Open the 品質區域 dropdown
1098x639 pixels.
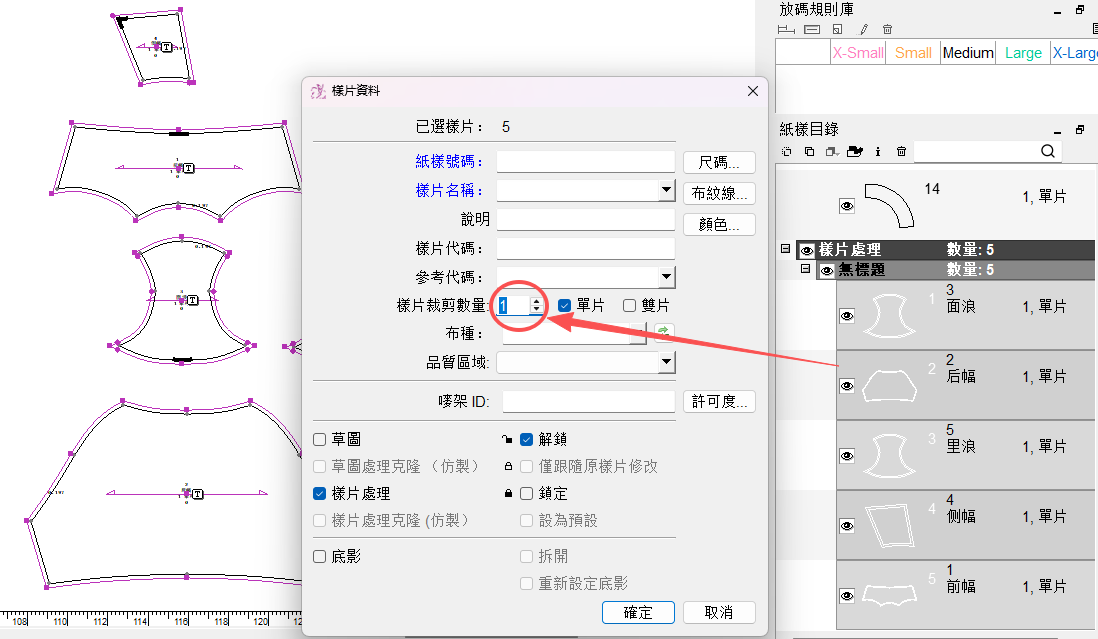point(666,362)
